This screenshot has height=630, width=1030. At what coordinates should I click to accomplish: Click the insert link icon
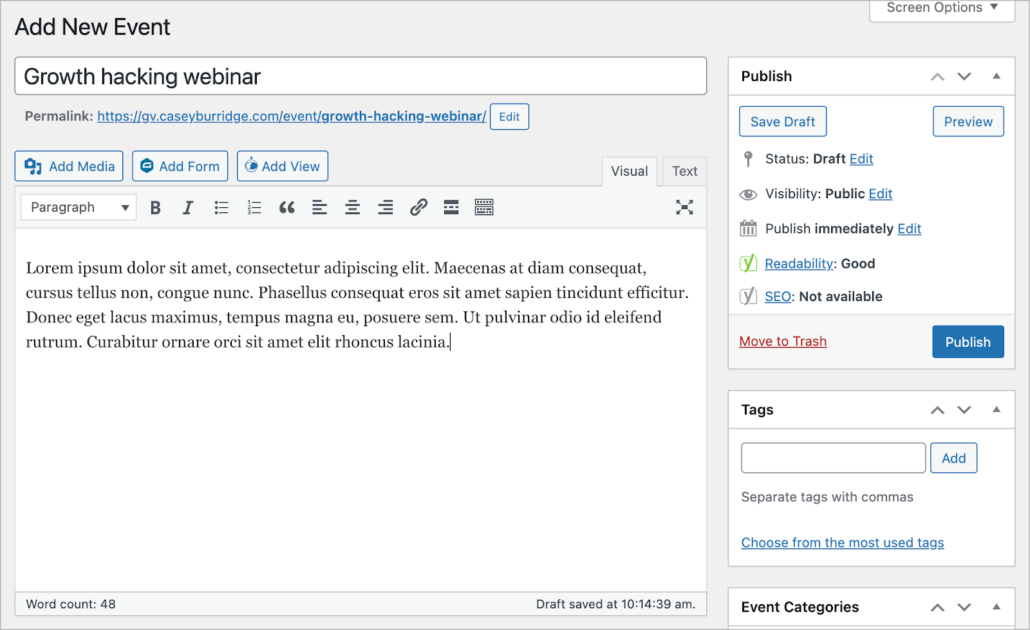point(418,208)
